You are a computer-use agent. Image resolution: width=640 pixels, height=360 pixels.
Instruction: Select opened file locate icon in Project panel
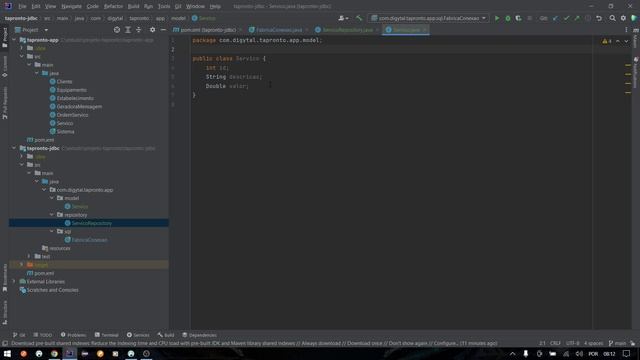coord(117,30)
